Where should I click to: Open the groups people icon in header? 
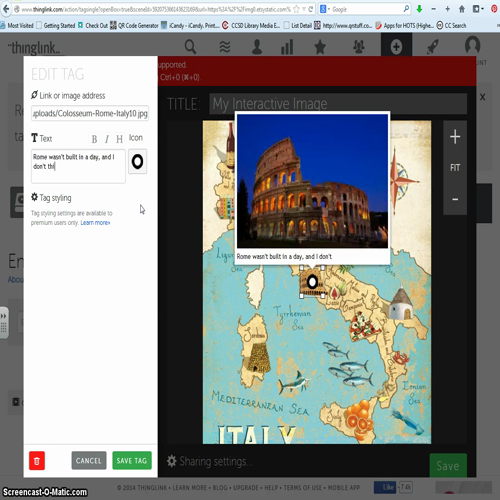(x=359, y=47)
